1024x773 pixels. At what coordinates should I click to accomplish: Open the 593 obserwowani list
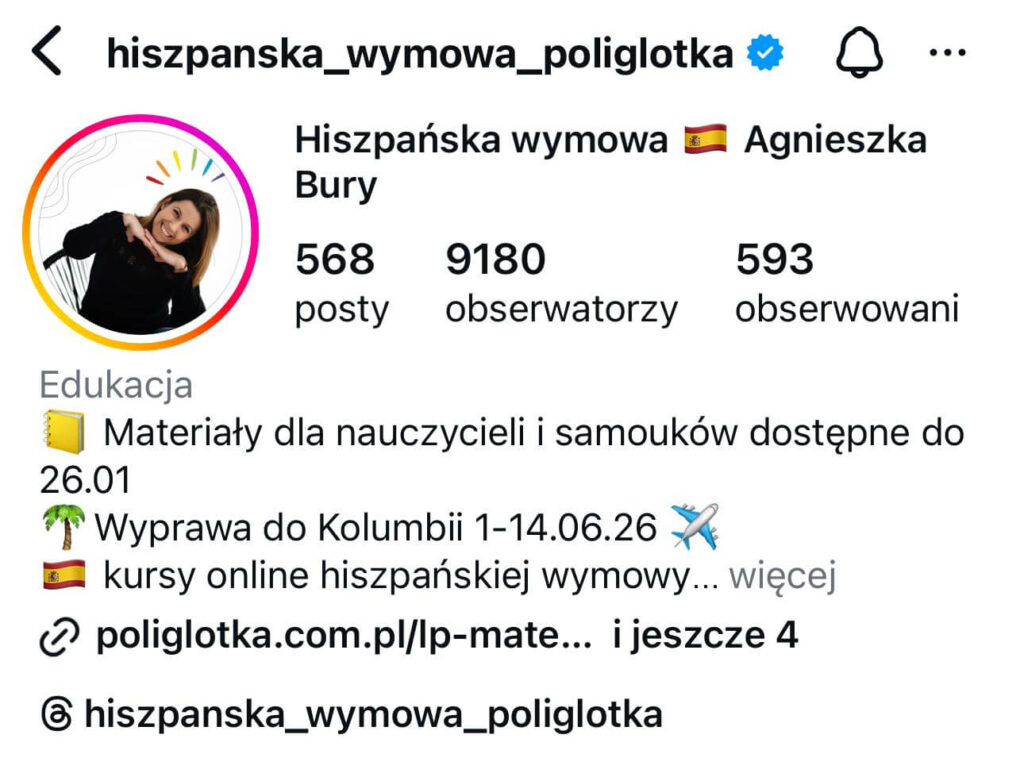(x=847, y=282)
